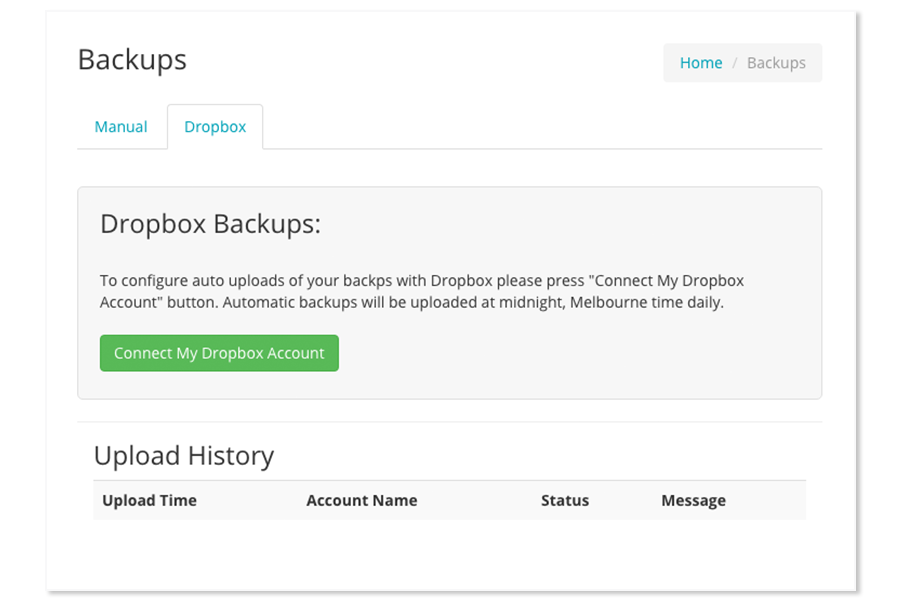Click Connect My Dropbox Account button
Viewport: 900px width, 600px height.
click(219, 353)
